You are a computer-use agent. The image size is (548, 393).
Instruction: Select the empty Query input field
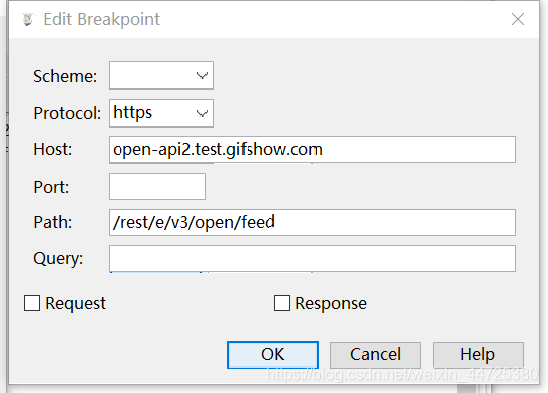(312, 258)
